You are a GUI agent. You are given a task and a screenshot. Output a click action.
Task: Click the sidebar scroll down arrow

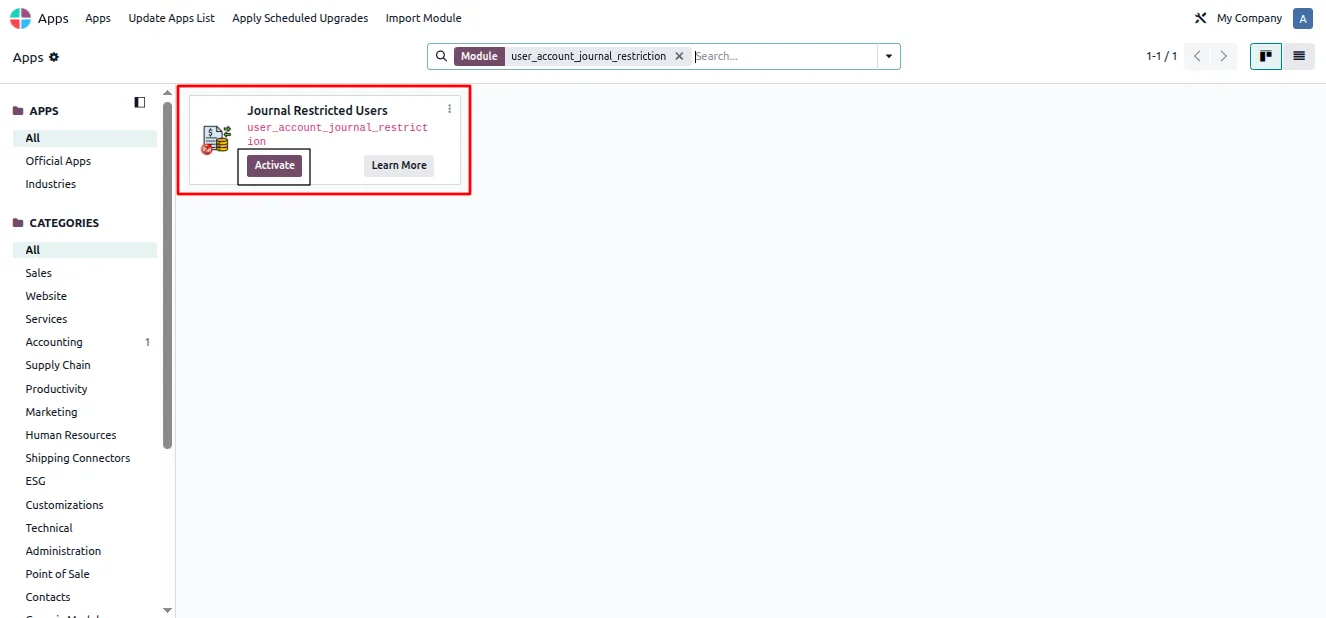[167, 610]
